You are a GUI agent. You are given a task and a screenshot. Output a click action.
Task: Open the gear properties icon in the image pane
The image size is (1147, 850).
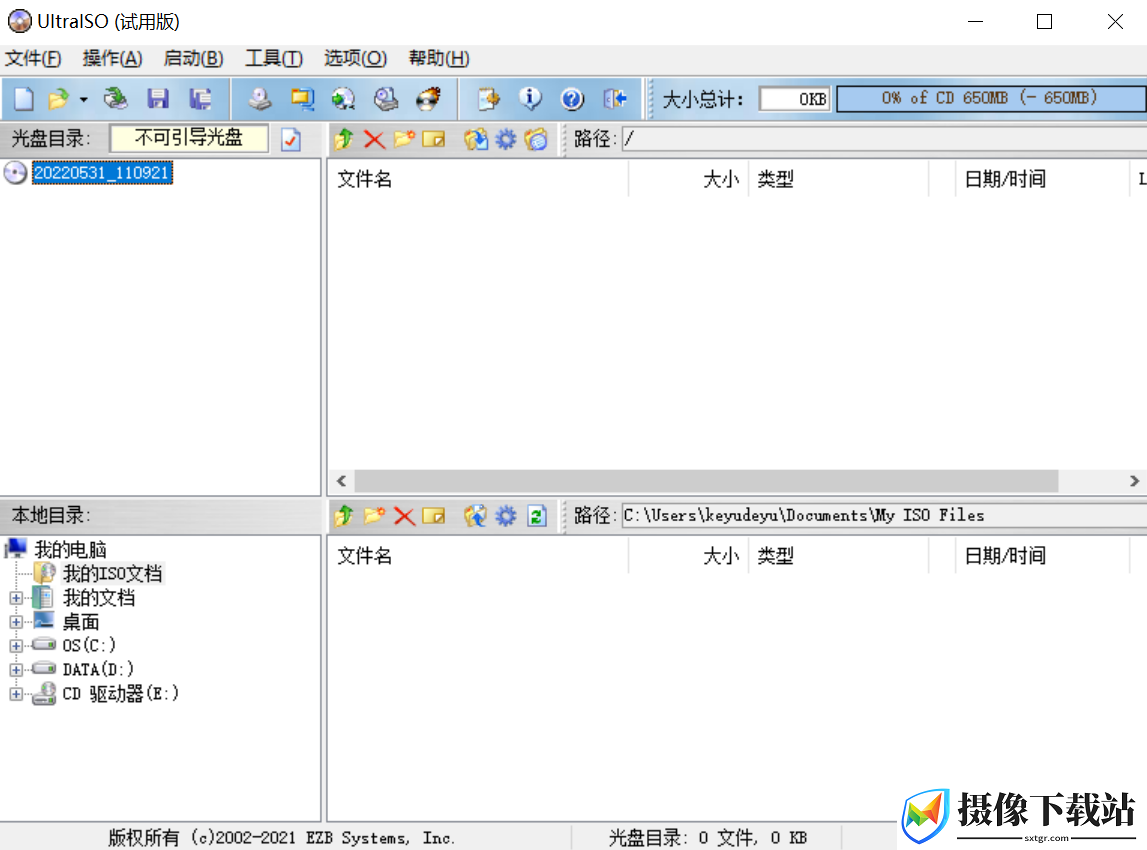(x=505, y=139)
